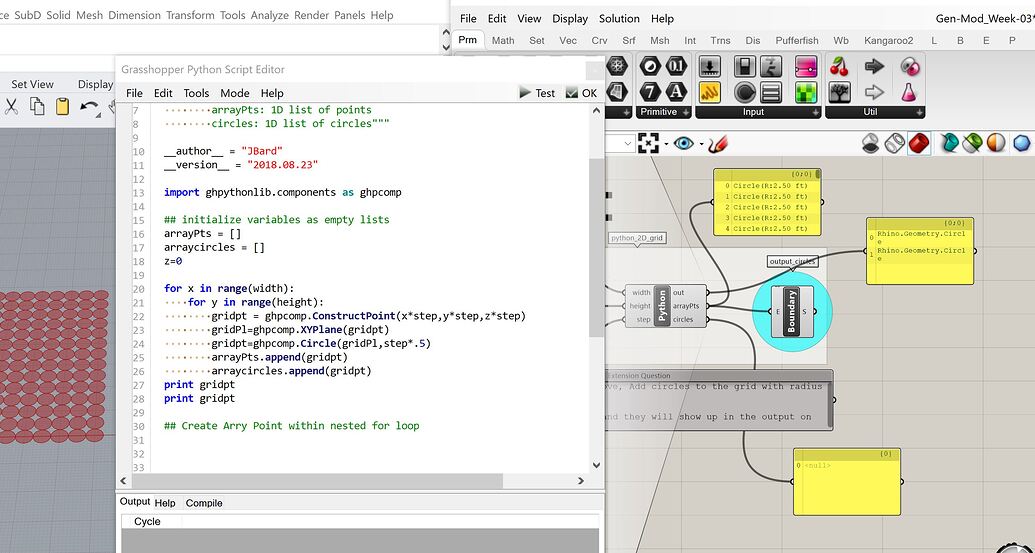Expand the Util panel dropdown arrow
The image size is (1035, 553).
917,112
